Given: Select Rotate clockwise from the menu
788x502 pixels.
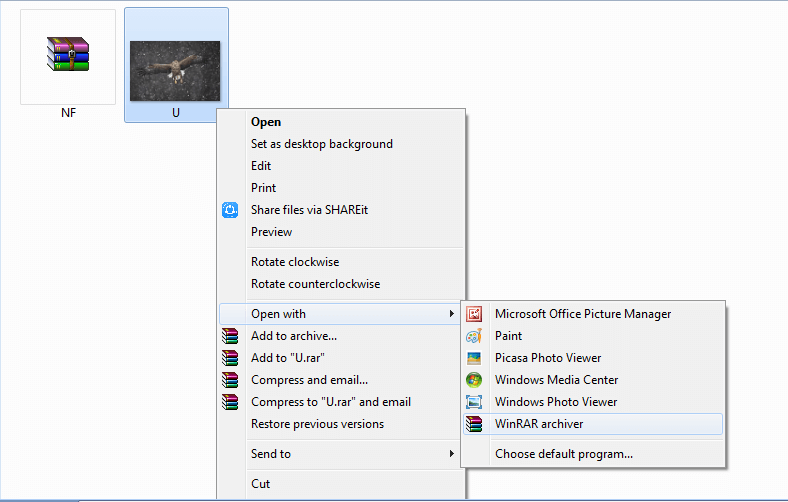Looking at the screenshot, I should point(295,262).
